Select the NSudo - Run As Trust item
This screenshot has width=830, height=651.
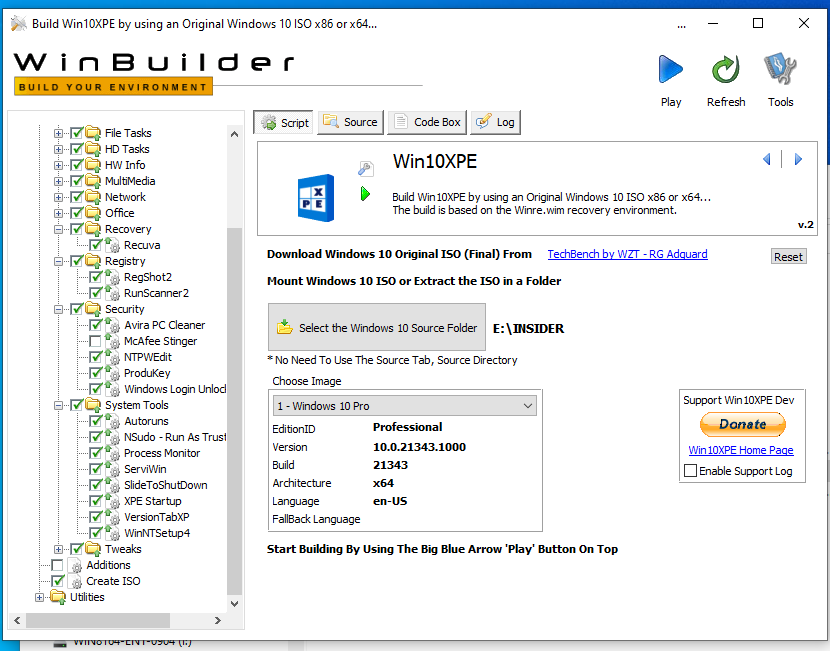[175, 437]
